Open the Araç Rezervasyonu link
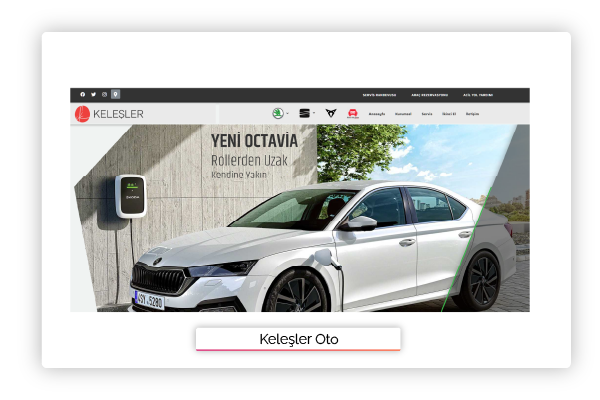Viewport: 600px width, 400px height. click(x=429, y=95)
